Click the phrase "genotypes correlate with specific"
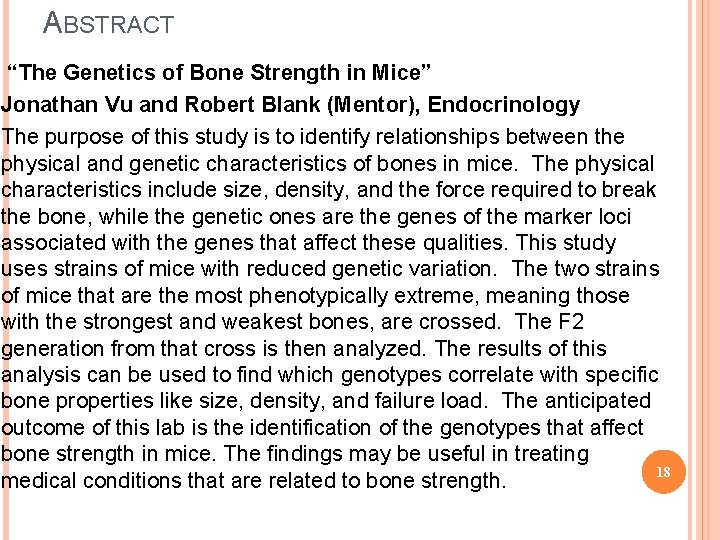720x540 pixels. (x=499, y=375)
